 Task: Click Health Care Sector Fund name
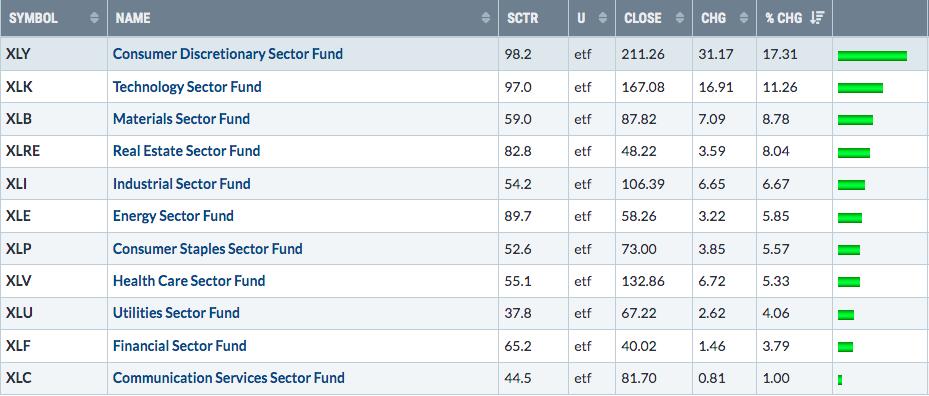[x=189, y=280]
